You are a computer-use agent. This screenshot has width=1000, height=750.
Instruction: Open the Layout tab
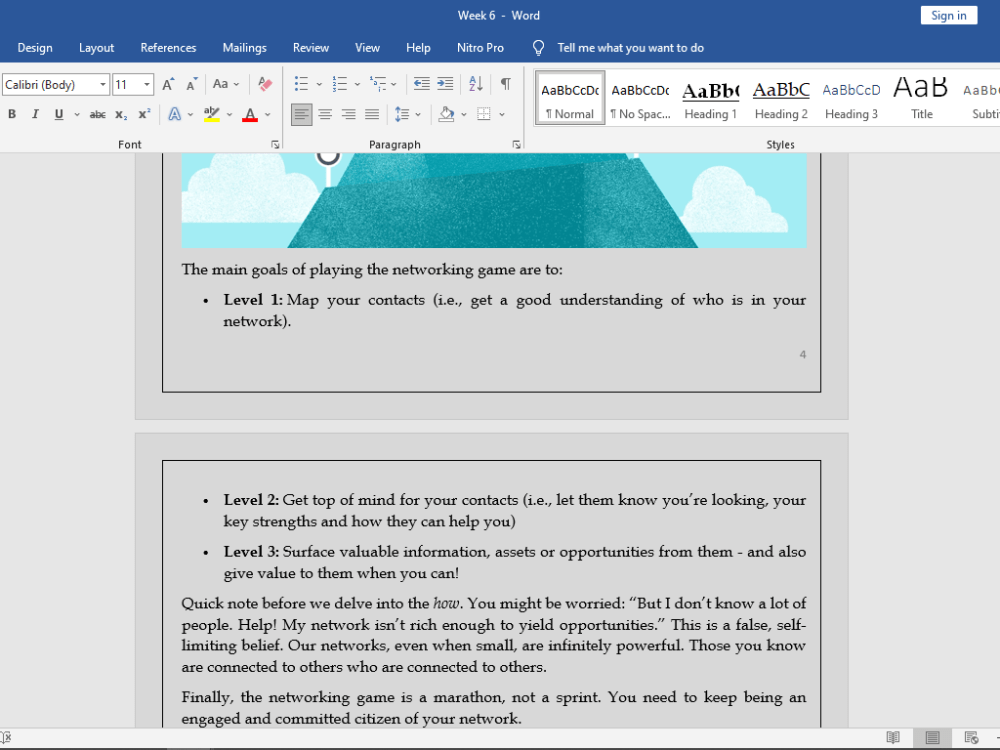pyautogui.click(x=96, y=48)
